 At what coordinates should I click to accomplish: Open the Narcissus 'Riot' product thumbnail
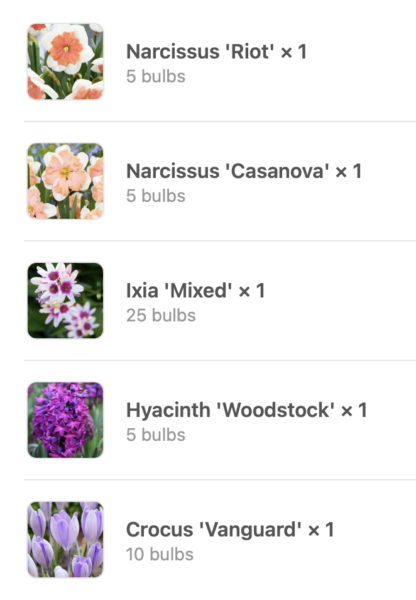click(65, 61)
